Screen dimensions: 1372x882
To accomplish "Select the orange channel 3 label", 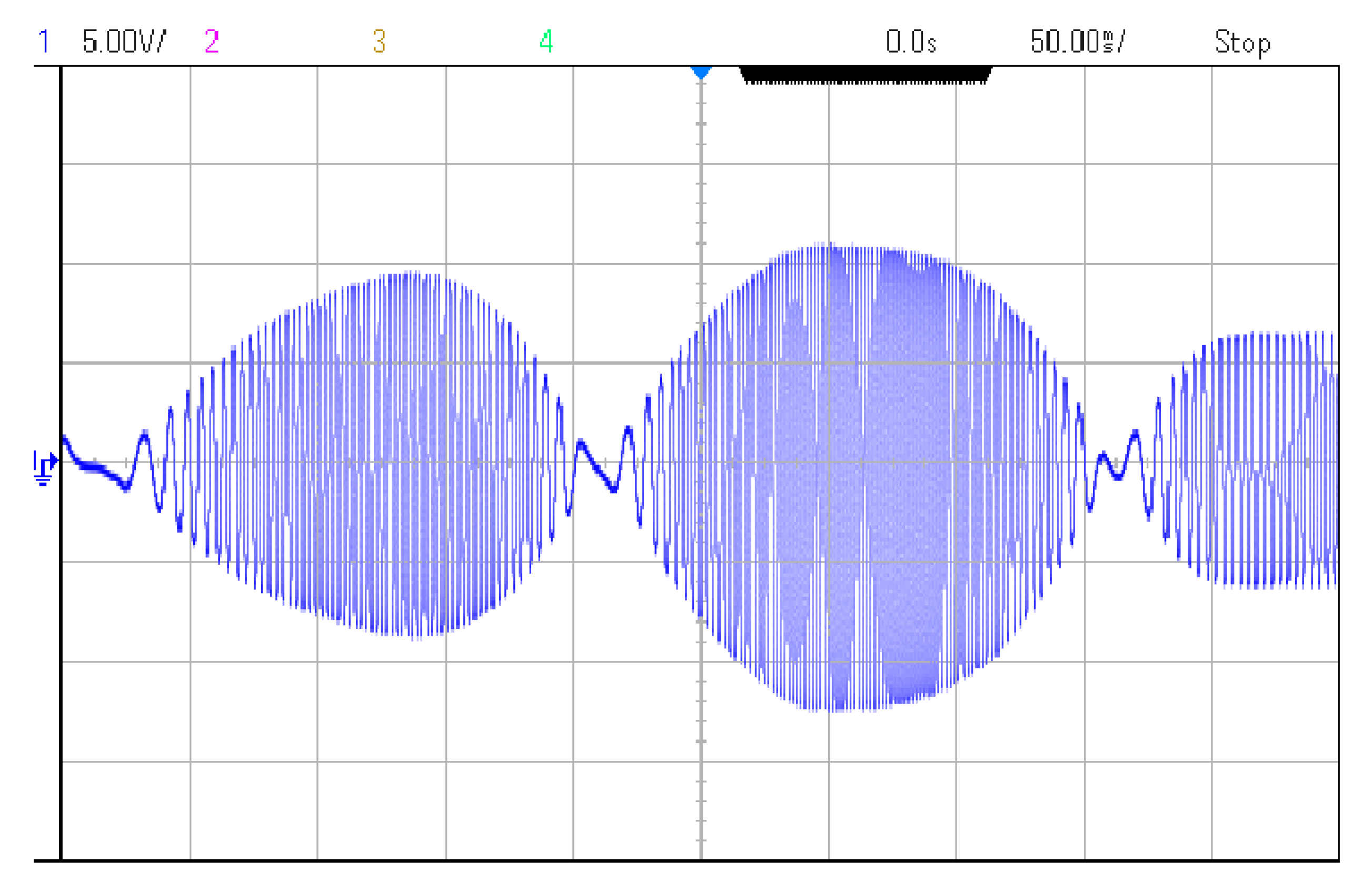I will tap(379, 41).
